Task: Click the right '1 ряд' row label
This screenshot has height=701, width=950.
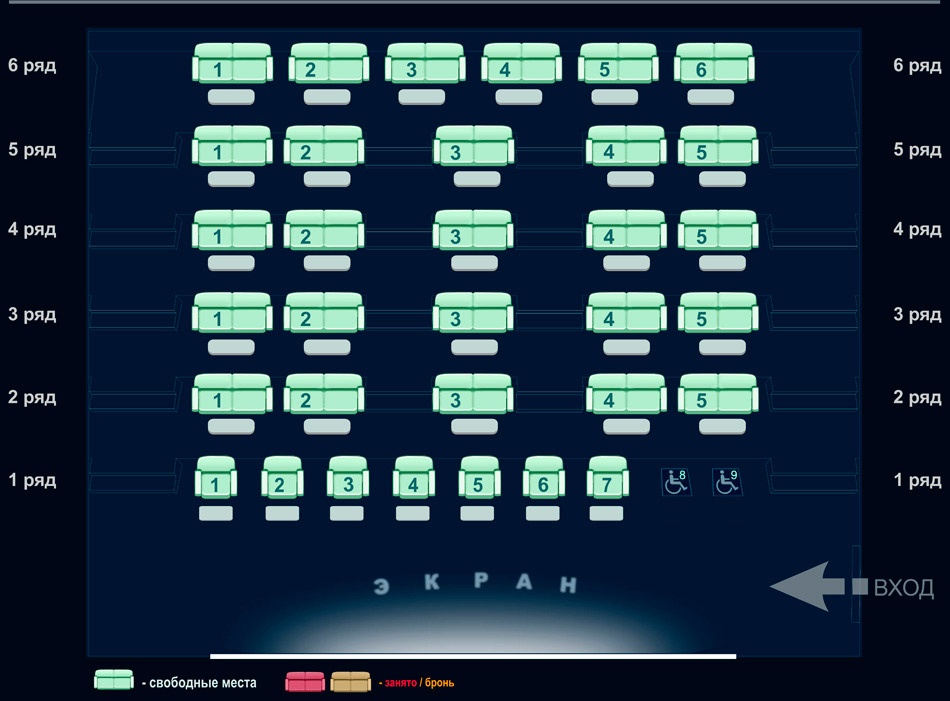Action: click(x=916, y=480)
